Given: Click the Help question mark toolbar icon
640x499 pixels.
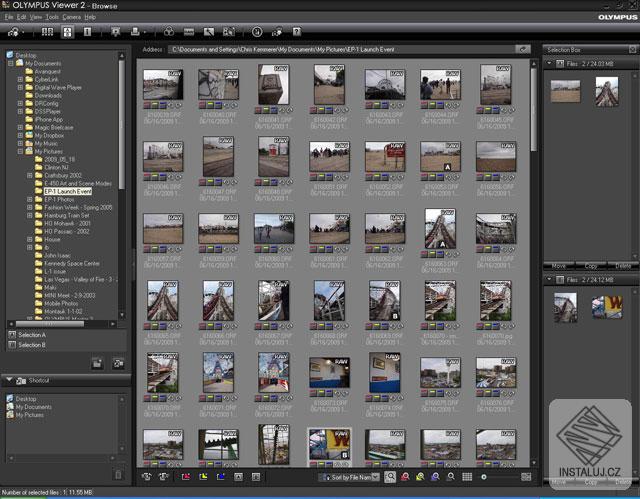Looking at the screenshot, I should click(297, 33).
